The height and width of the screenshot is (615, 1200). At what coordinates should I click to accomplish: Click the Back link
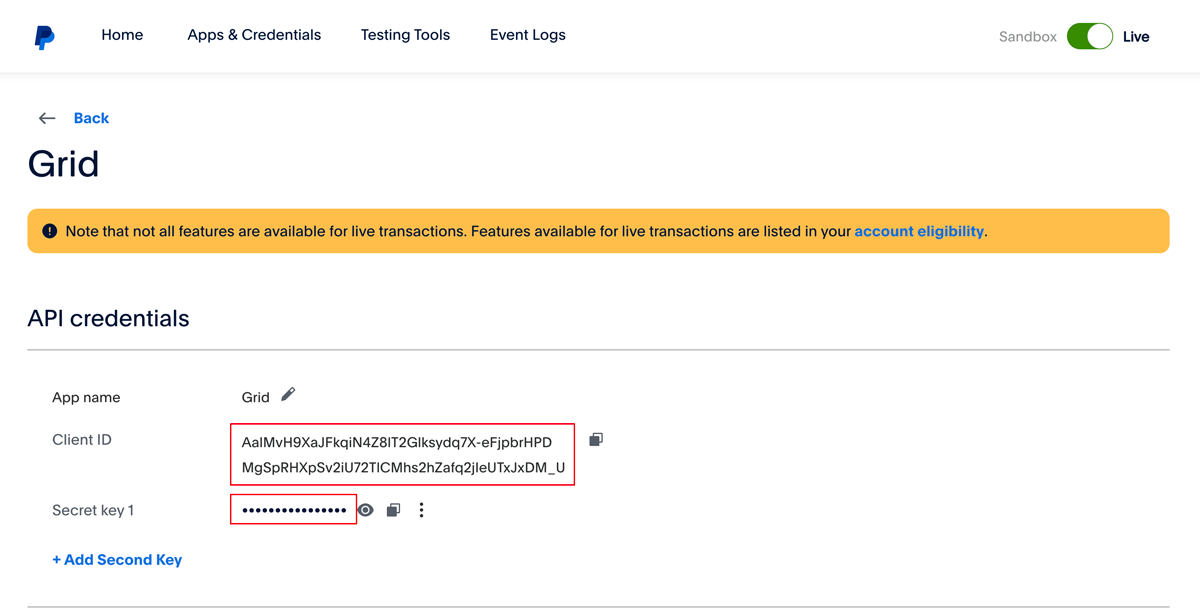[91, 118]
